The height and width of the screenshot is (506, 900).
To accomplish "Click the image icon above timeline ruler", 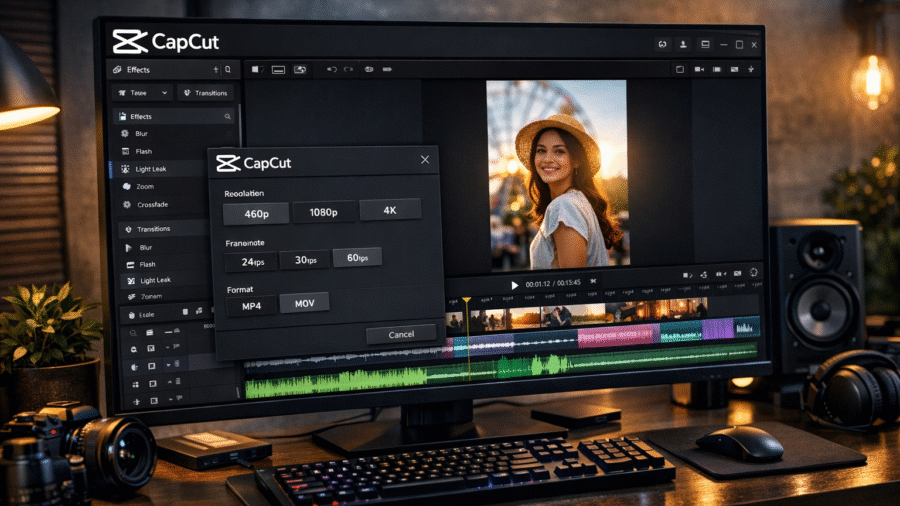I will 738,274.
